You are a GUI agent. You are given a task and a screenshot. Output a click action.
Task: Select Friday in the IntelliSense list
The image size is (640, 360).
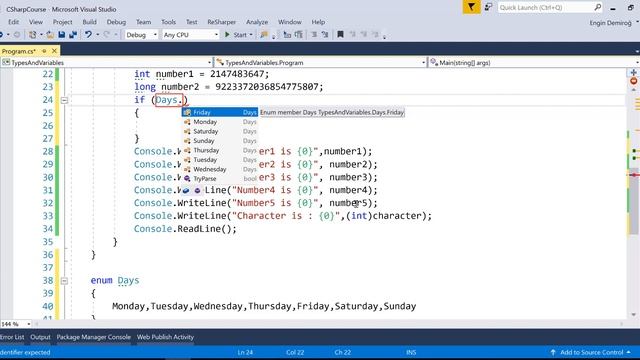pos(220,112)
